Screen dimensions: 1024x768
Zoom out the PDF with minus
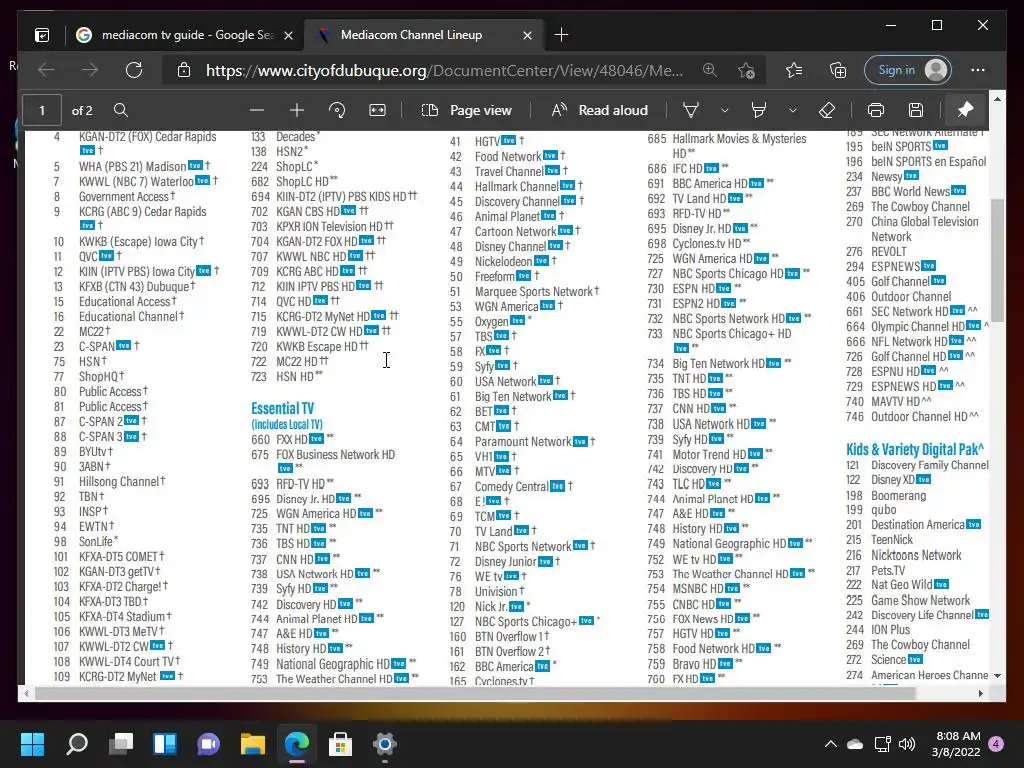[x=257, y=110]
